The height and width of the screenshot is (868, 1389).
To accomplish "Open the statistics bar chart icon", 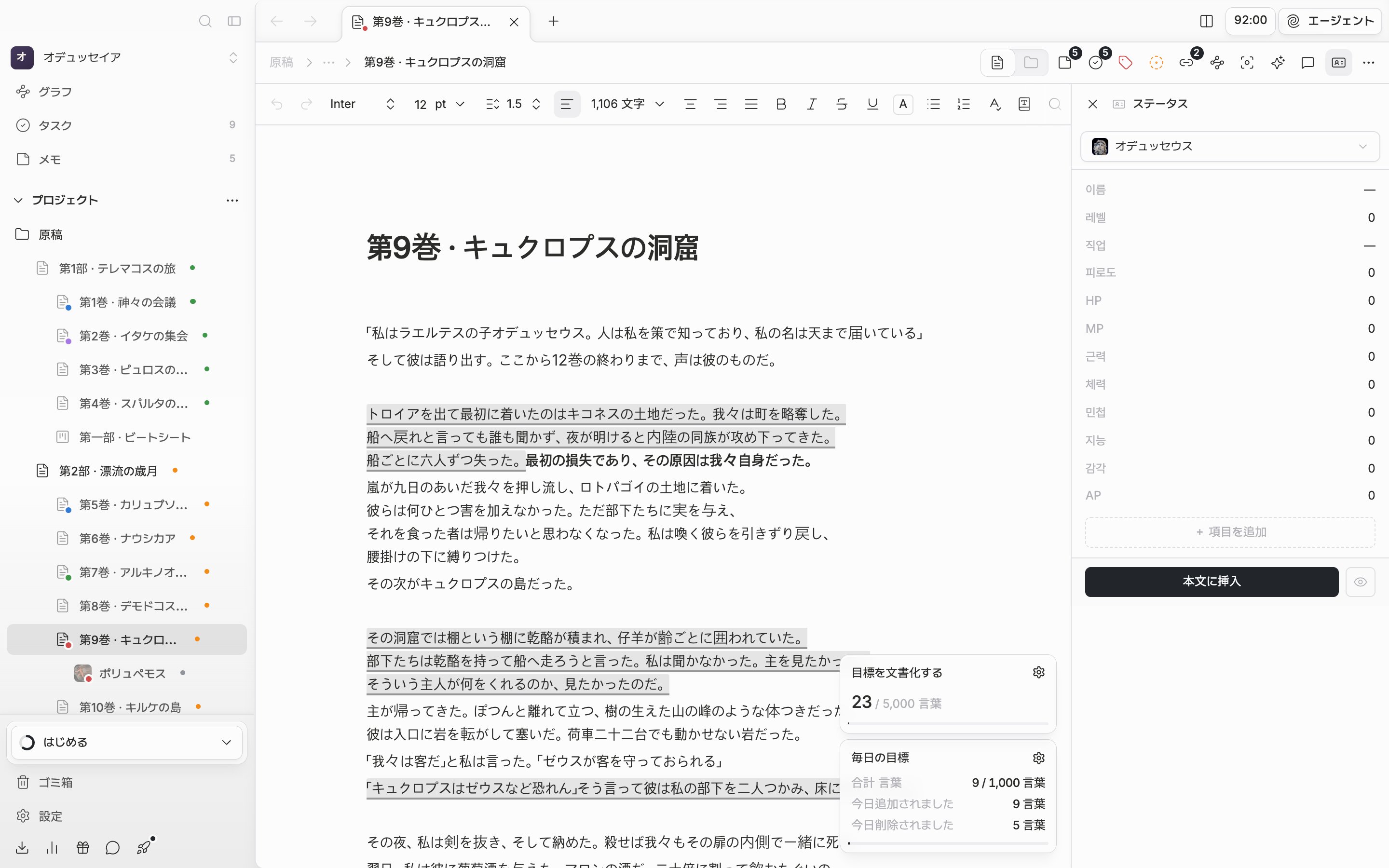I will pyautogui.click(x=52, y=847).
